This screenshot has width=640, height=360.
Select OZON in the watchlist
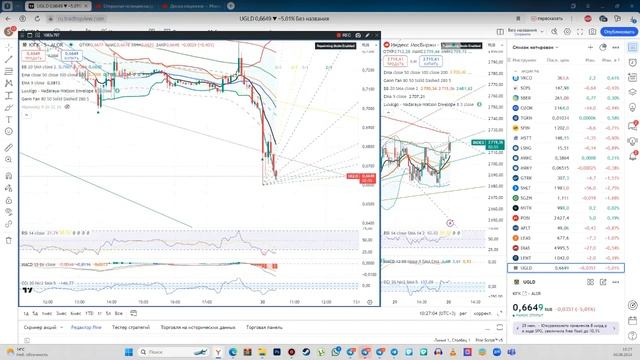pos(566,108)
